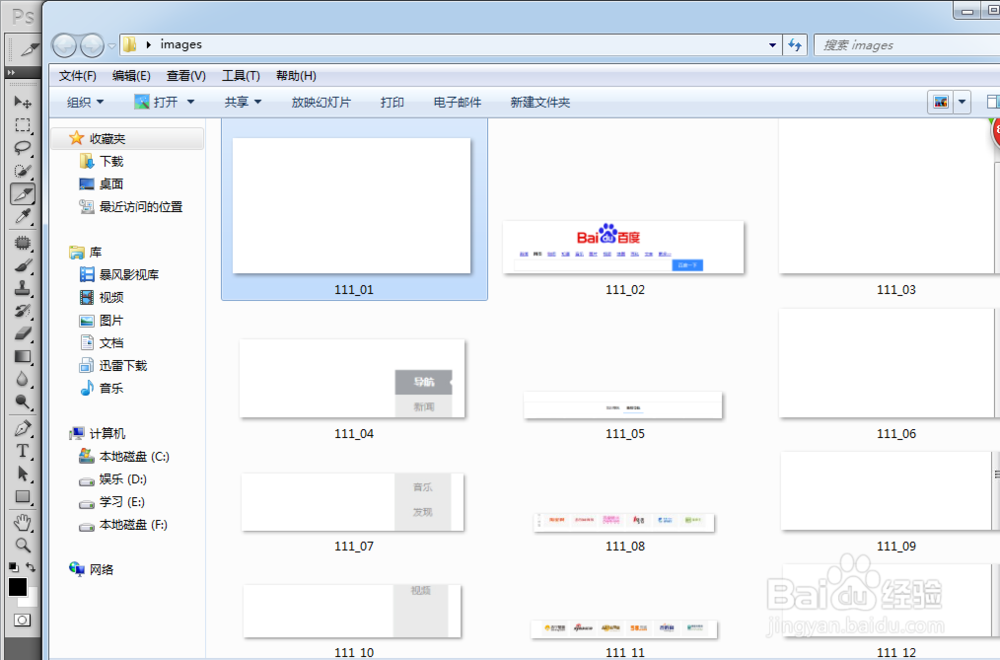
Task: Open the view options dropdown arrow
Action: tap(962, 102)
